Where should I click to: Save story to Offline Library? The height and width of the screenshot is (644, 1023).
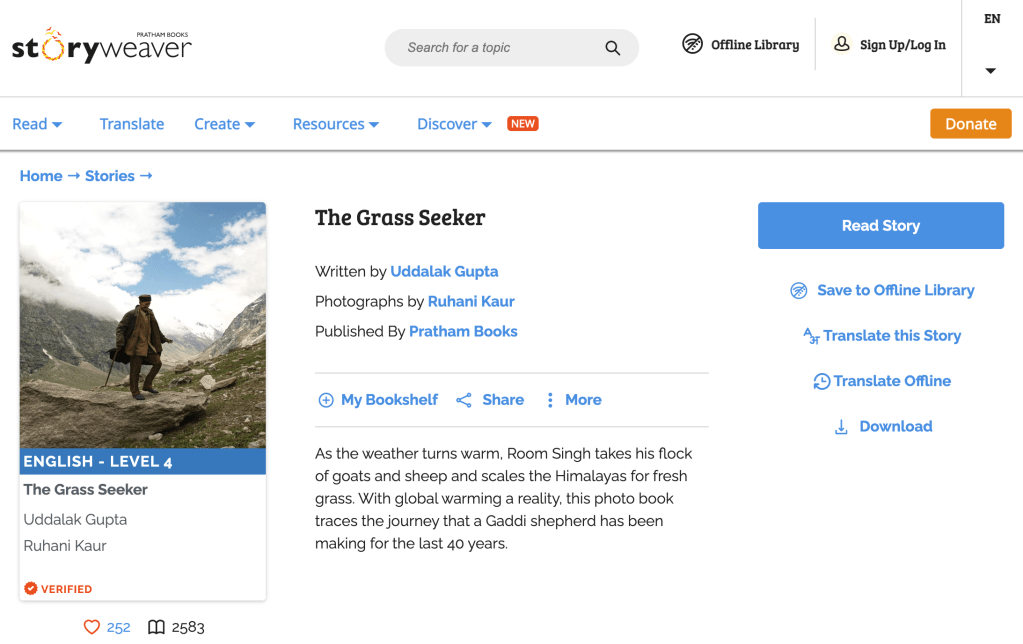click(882, 291)
